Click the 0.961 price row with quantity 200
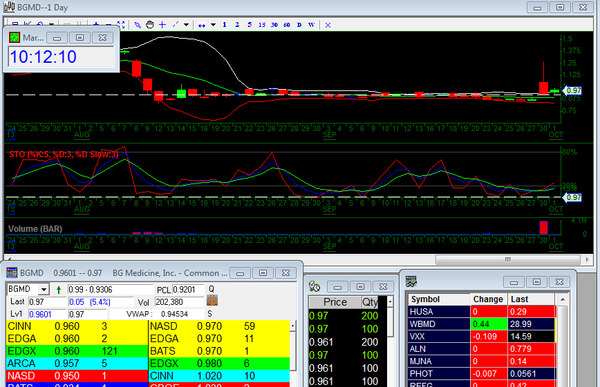The height and width of the screenshot is (387, 600). [344, 342]
